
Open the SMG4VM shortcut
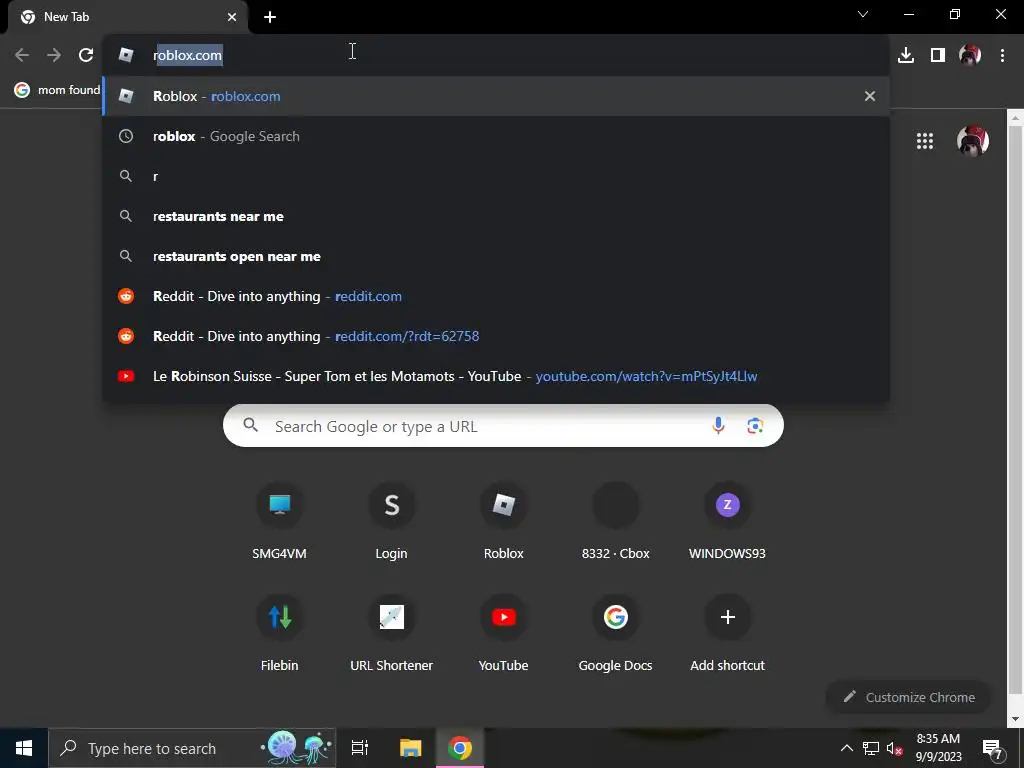(280, 522)
